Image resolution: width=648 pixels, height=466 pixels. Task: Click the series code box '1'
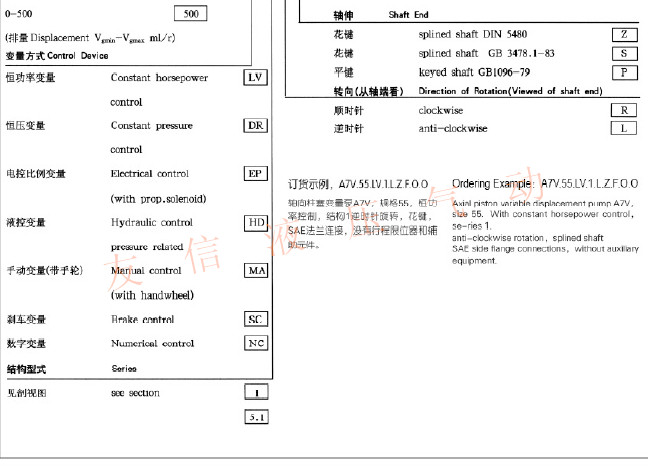click(x=257, y=392)
